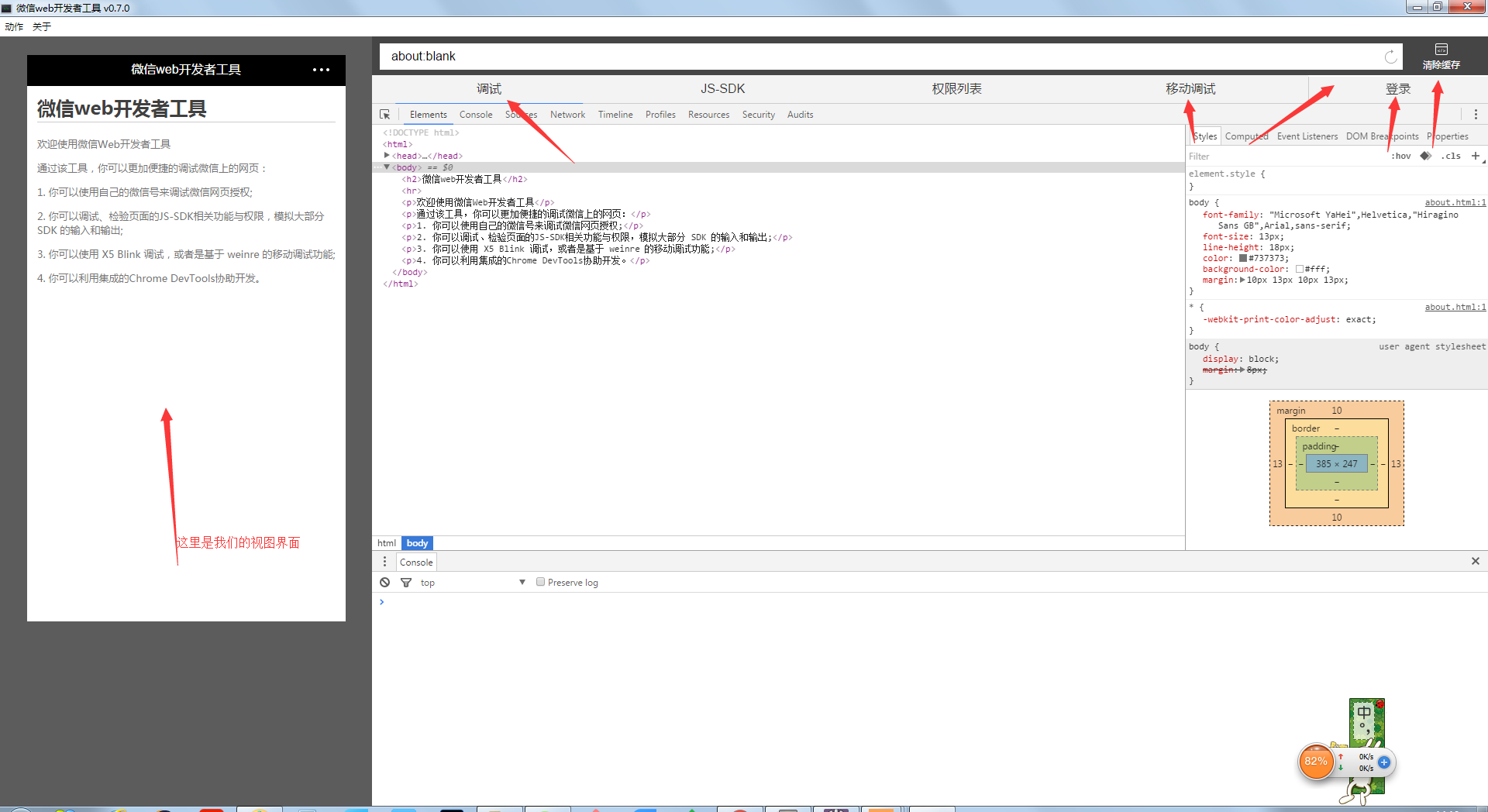The width and height of the screenshot is (1488, 812).
Task: Select the Network DevTools tab
Action: [x=568, y=115]
